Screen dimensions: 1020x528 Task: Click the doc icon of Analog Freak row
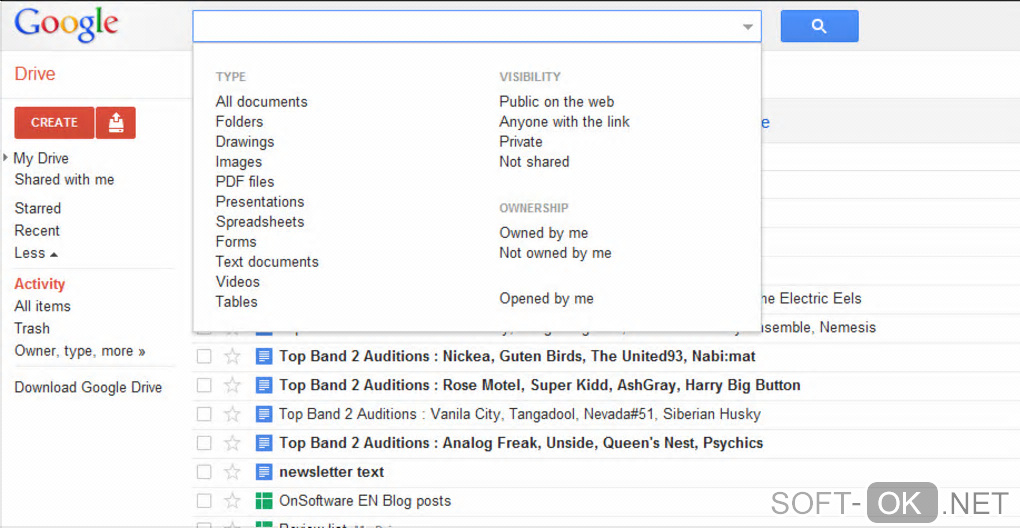pos(263,443)
